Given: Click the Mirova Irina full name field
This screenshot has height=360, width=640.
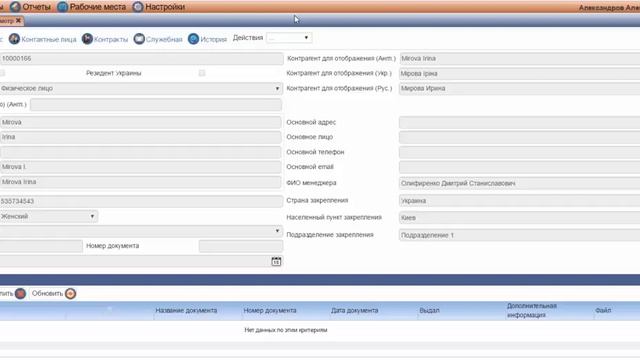Looking at the screenshot, I should 140,182.
